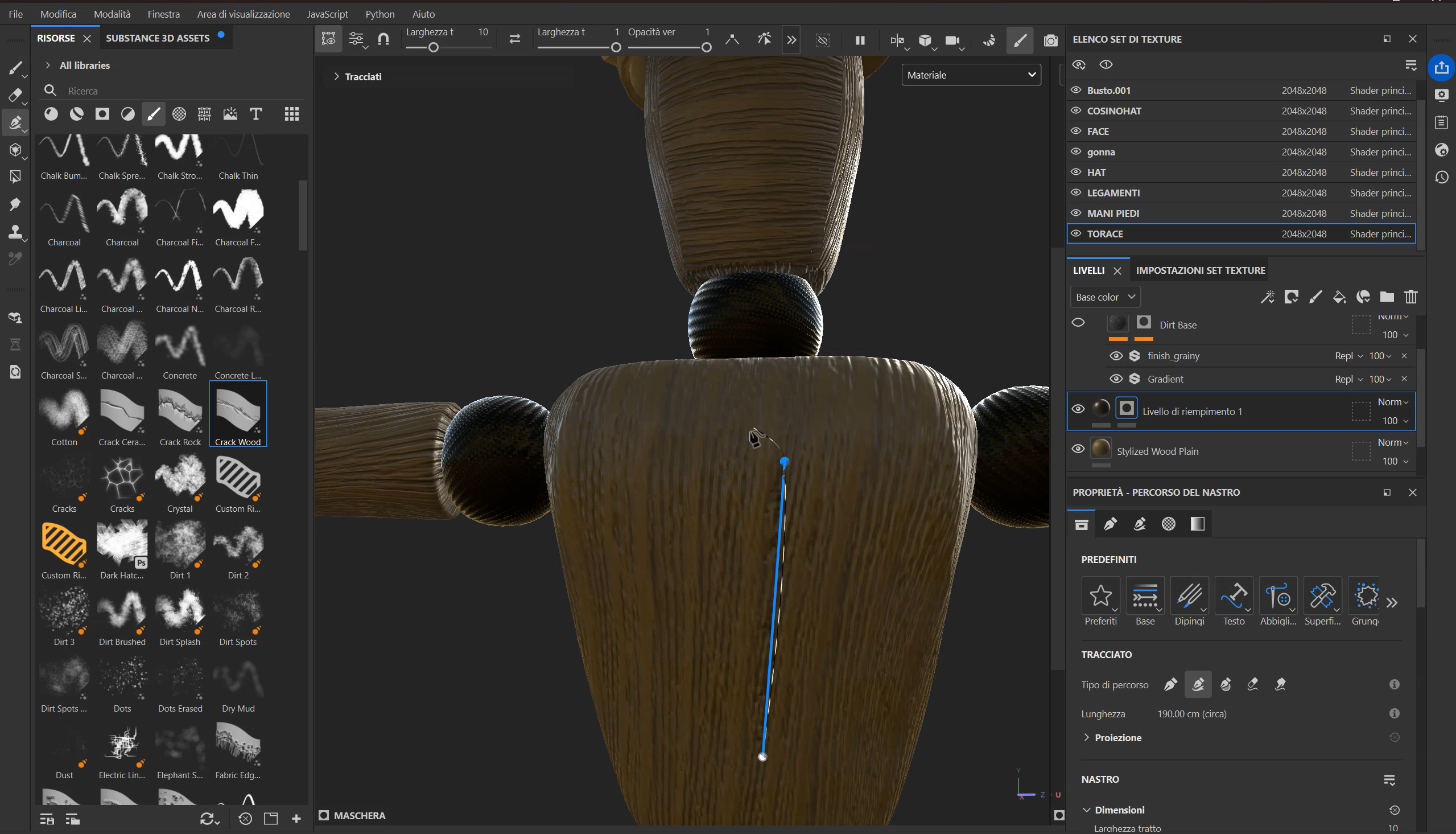Click the camera screenshot icon in toolbar
This screenshot has height=834, width=1456.
1050,40
